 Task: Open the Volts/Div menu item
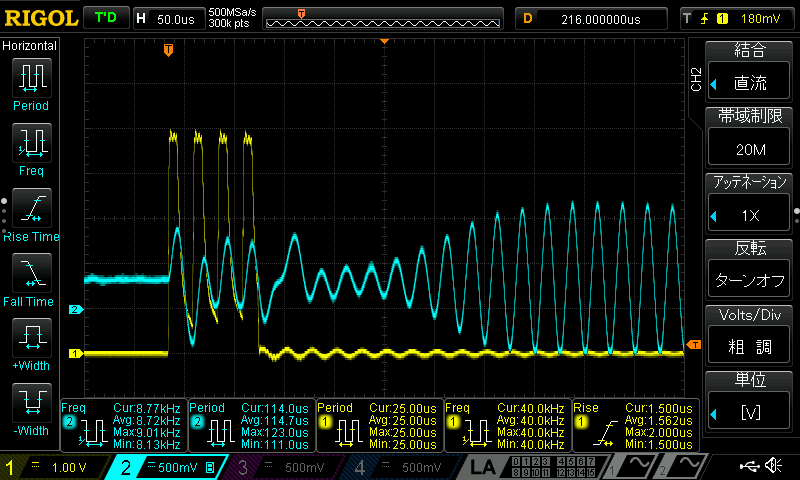(x=750, y=335)
